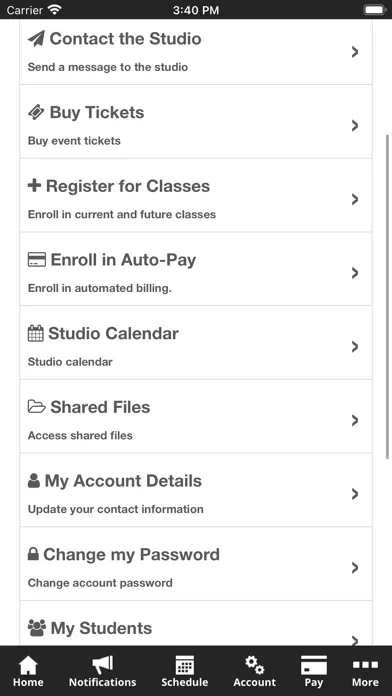Open the More tab with three dots

365,671
